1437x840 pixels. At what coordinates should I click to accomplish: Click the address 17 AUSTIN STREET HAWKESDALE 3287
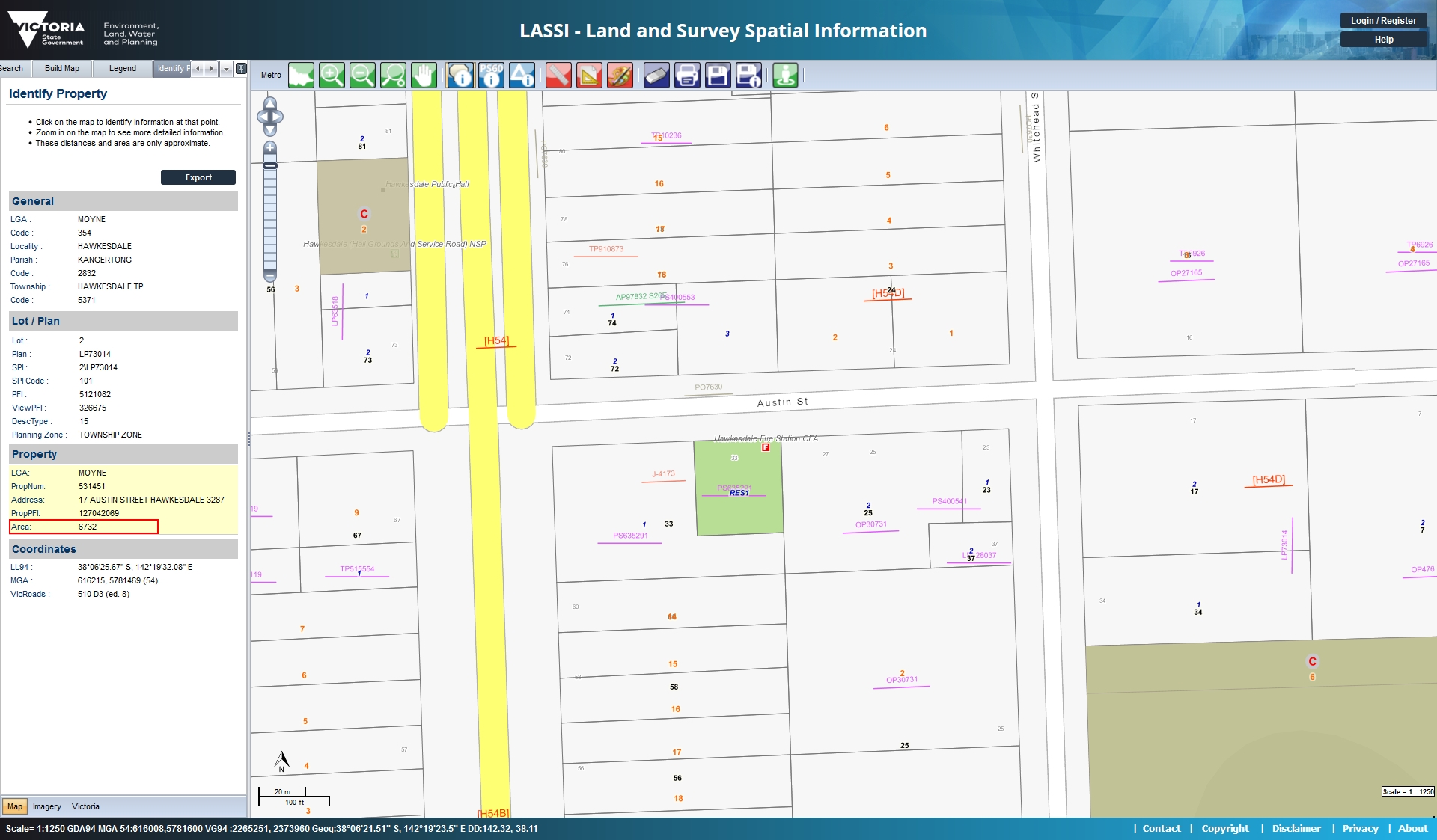point(151,500)
